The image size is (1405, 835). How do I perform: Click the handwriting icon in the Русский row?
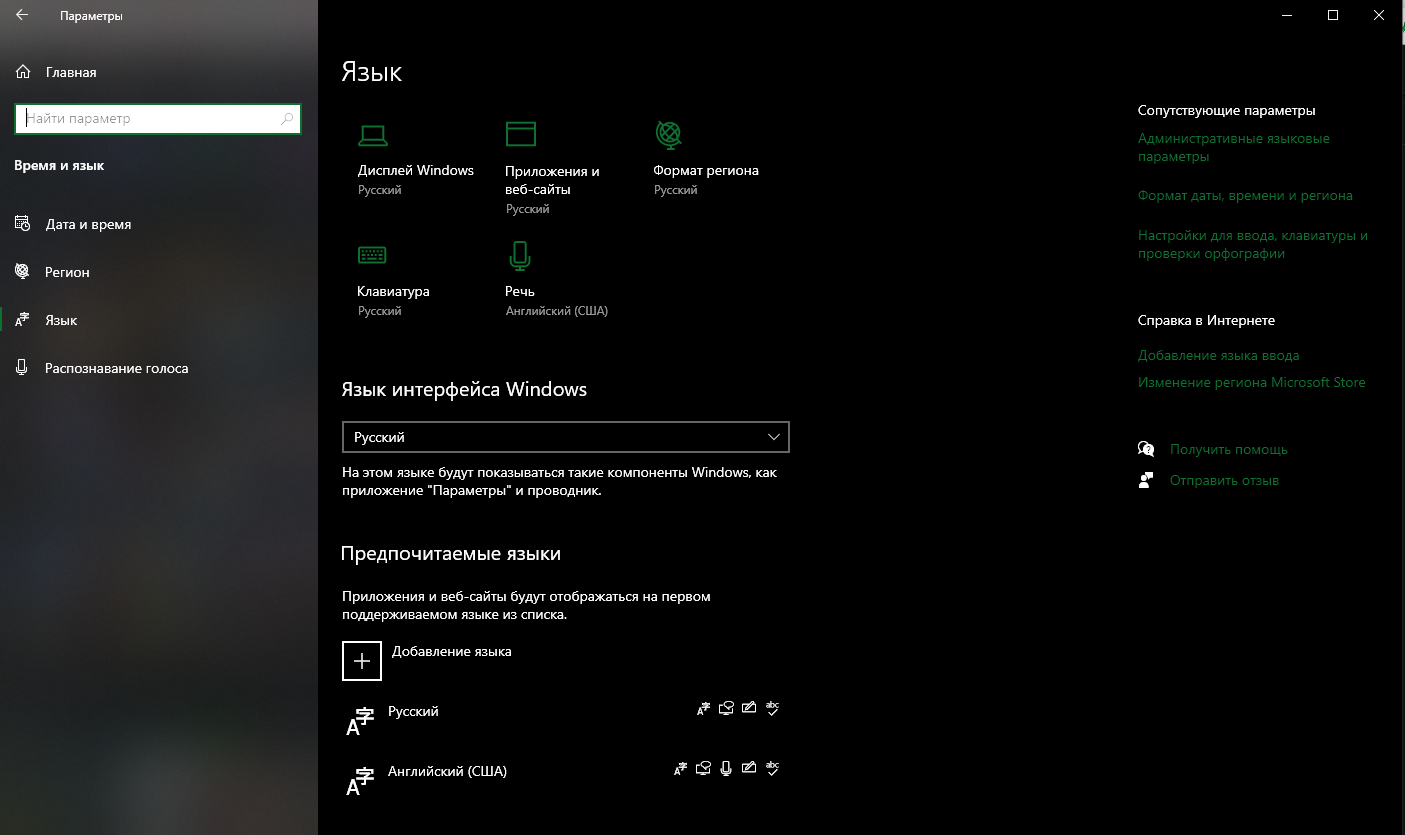pos(749,709)
